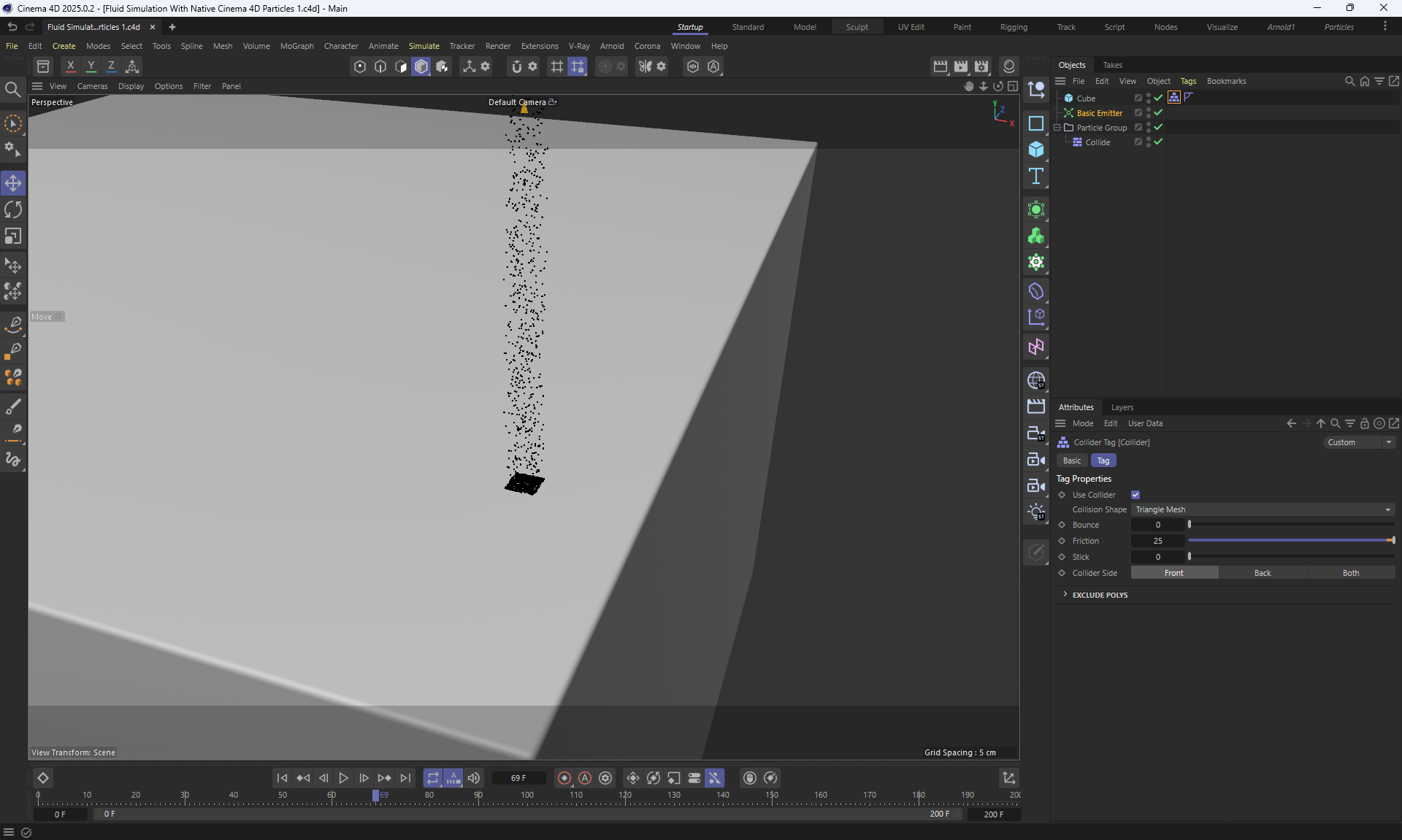This screenshot has height=840, width=1402.
Task: Toggle the X axis lock
Action: tap(70, 66)
